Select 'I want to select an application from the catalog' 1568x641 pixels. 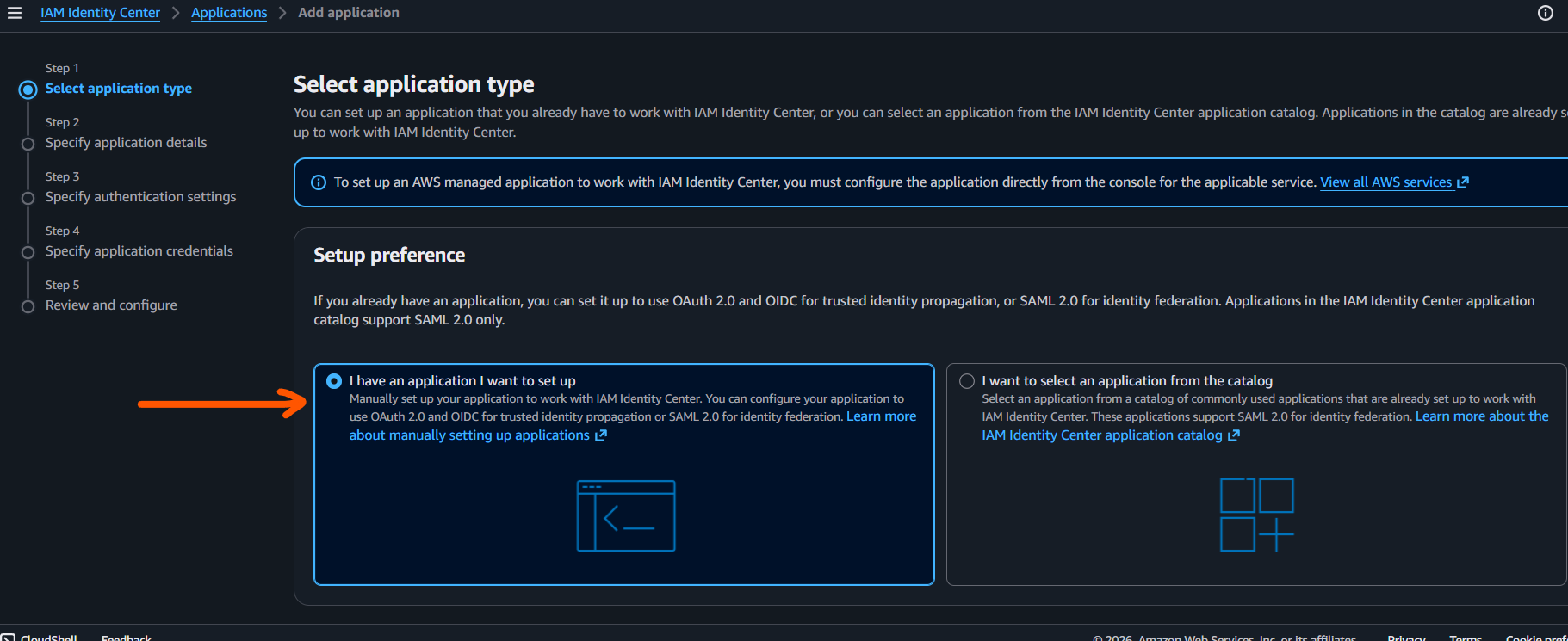pos(967,381)
